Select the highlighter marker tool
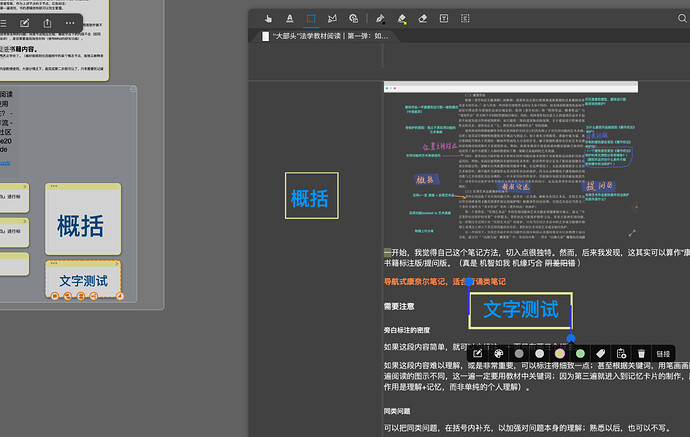The width and height of the screenshot is (690, 437). pyautogui.click(x=401, y=18)
